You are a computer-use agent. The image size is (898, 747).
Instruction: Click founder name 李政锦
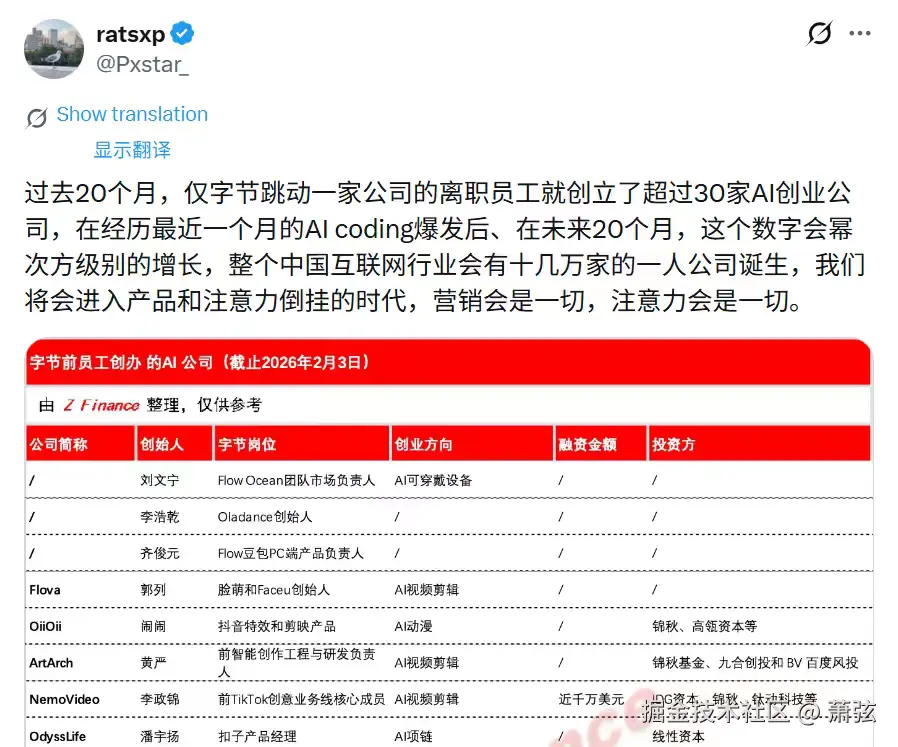(x=160, y=699)
